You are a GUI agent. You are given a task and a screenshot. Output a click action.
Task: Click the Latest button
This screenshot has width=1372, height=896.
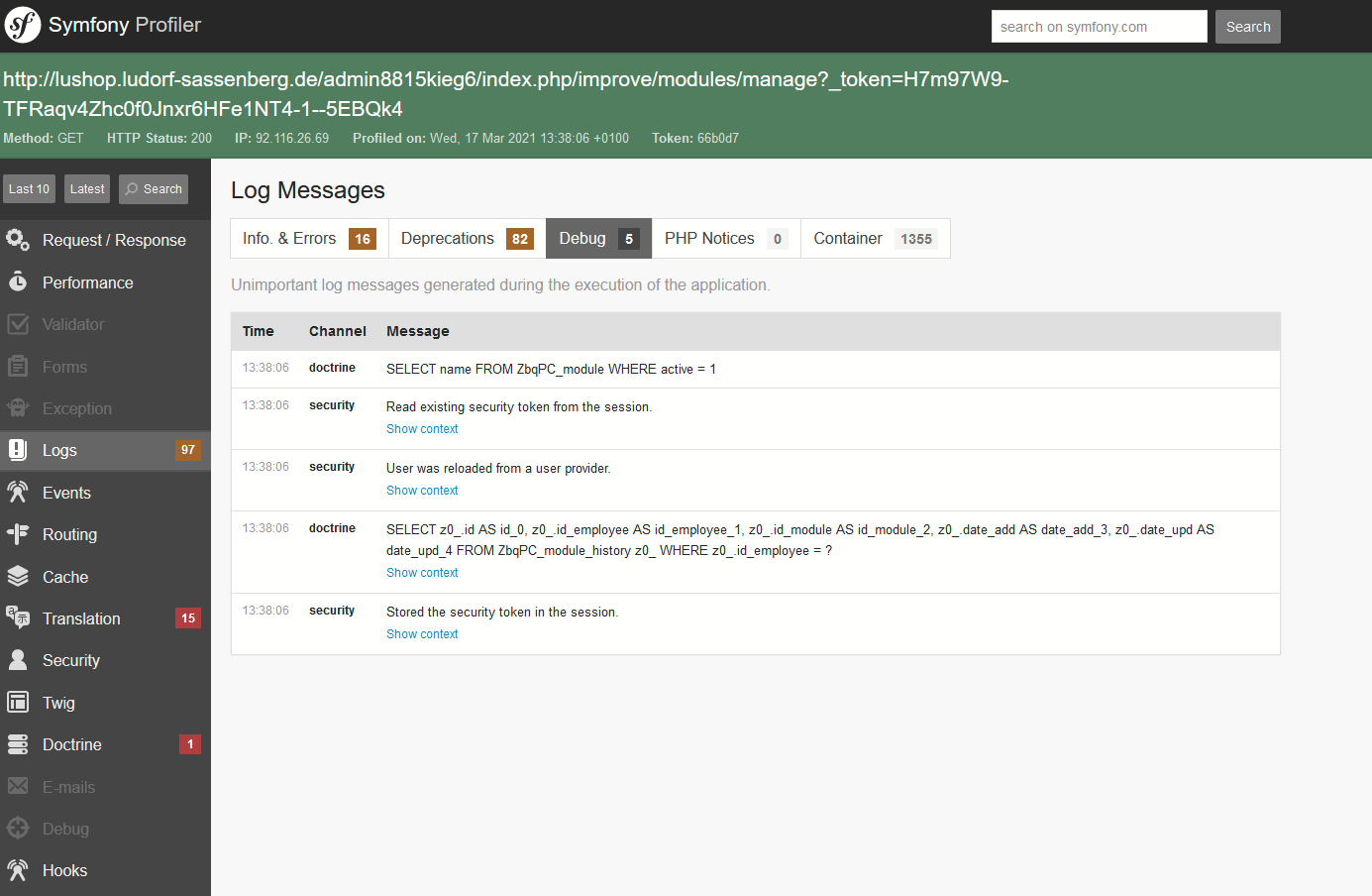tap(87, 189)
